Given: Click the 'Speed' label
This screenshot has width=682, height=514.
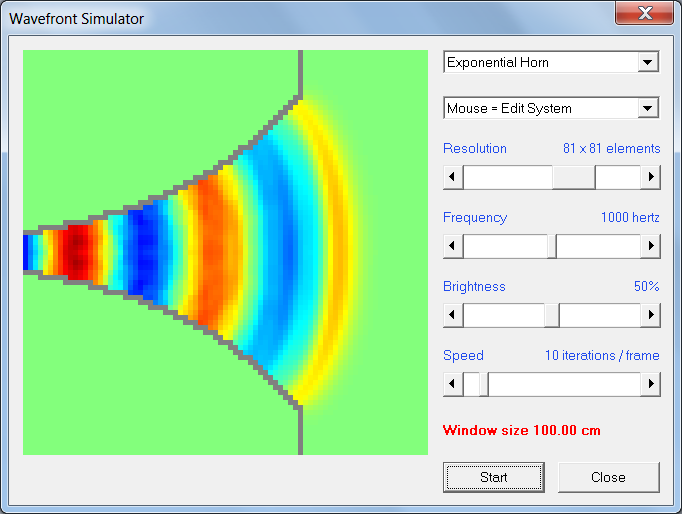Looking at the screenshot, I should pos(463,355).
